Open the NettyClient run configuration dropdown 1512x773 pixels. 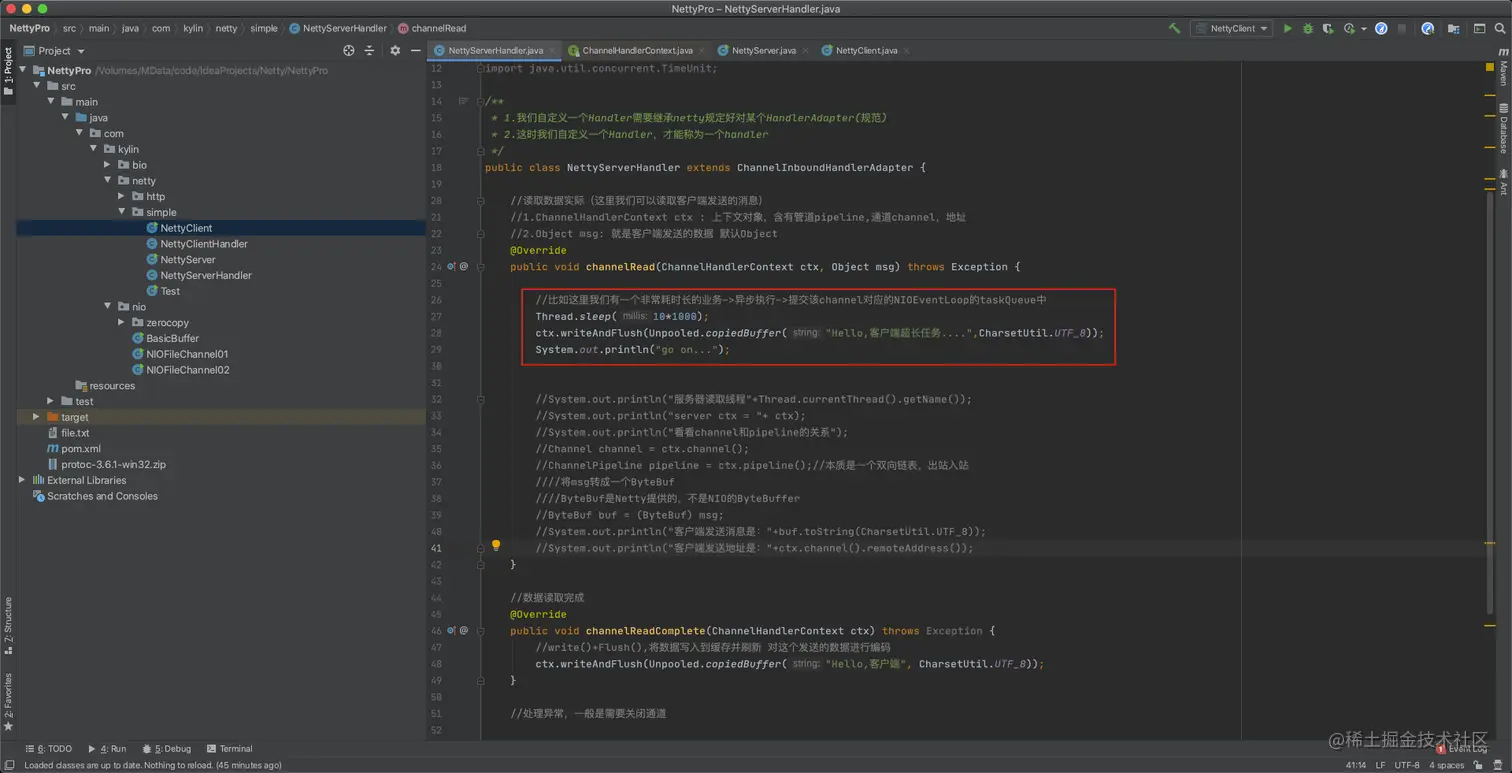click(x=1231, y=29)
